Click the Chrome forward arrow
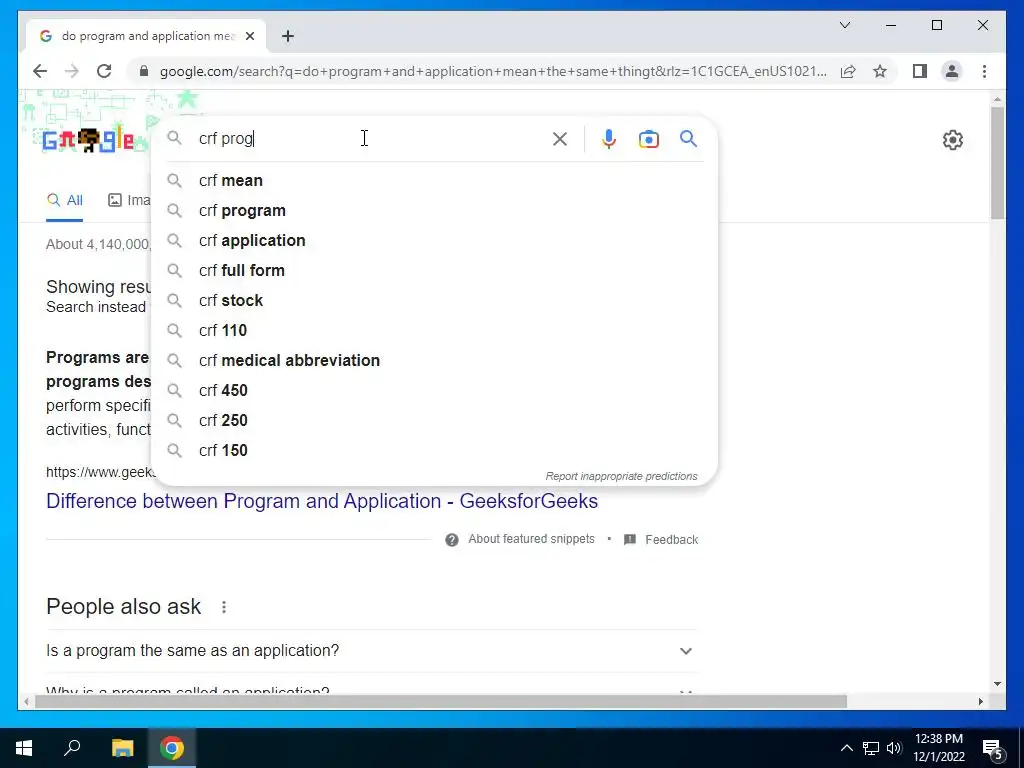The width and height of the screenshot is (1024, 768). pyautogui.click(x=72, y=71)
